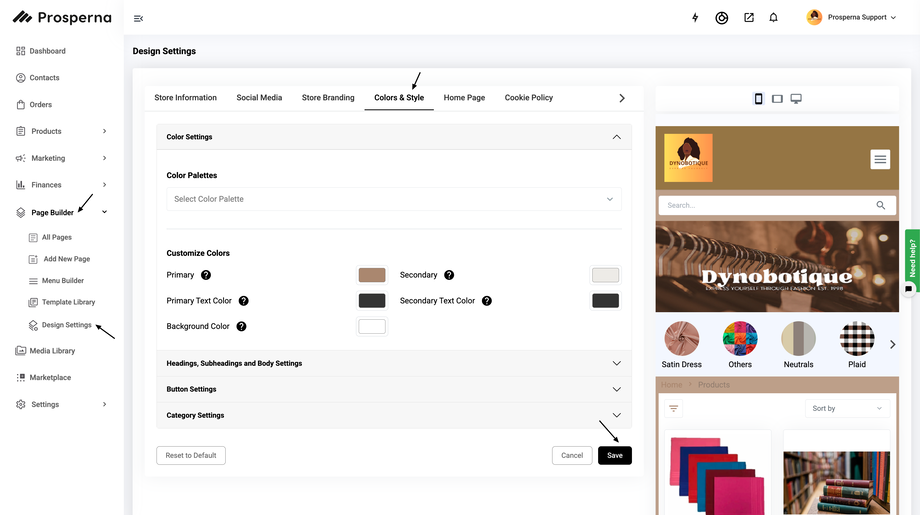Switch preview to desktop monitor icon
This screenshot has height=515, width=920.
pos(796,99)
